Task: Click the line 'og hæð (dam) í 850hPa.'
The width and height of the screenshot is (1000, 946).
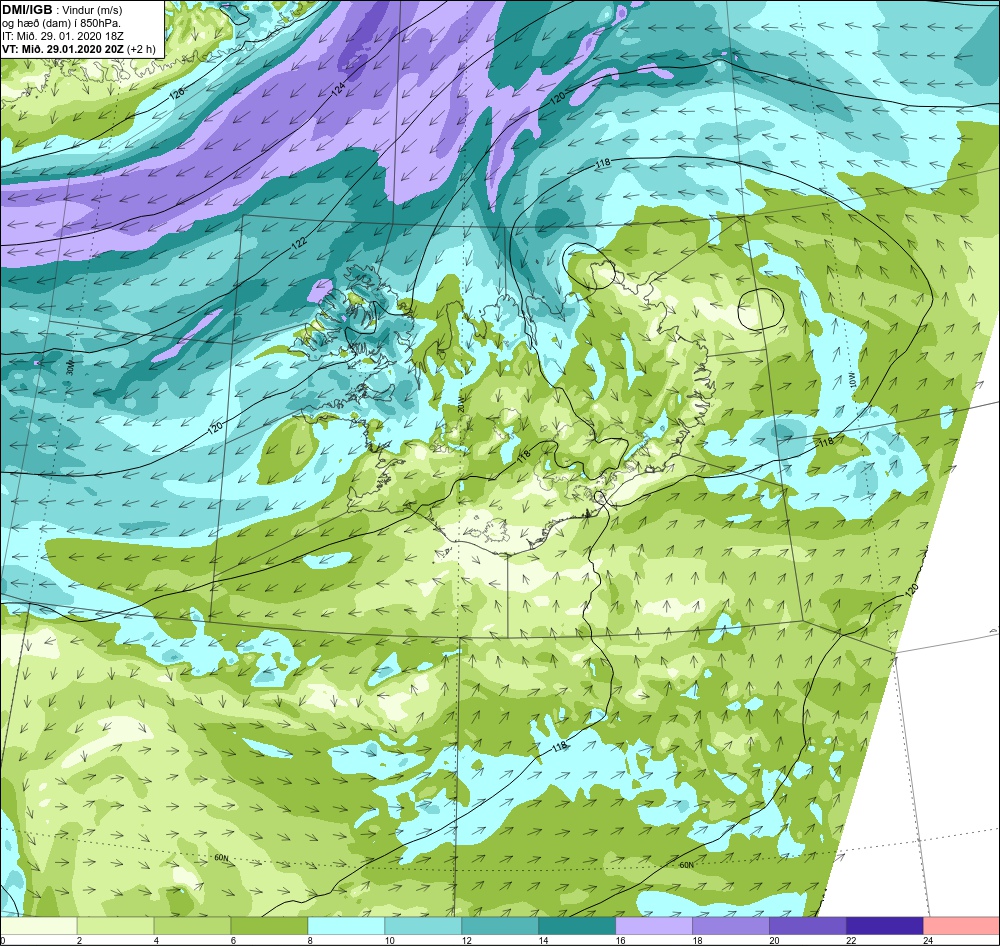Action: click(62, 24)
